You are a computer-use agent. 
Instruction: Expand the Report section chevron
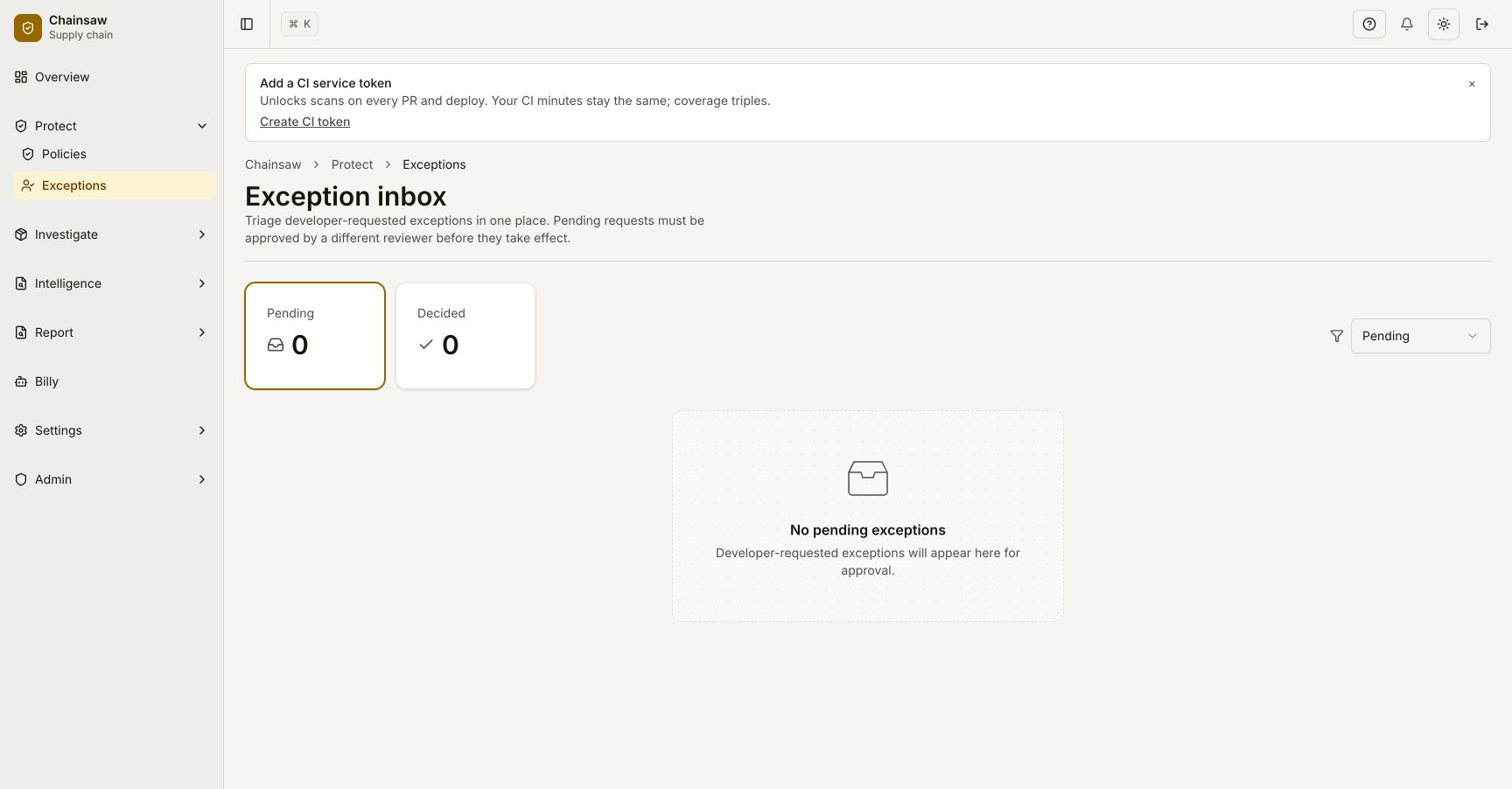point(202,332)
